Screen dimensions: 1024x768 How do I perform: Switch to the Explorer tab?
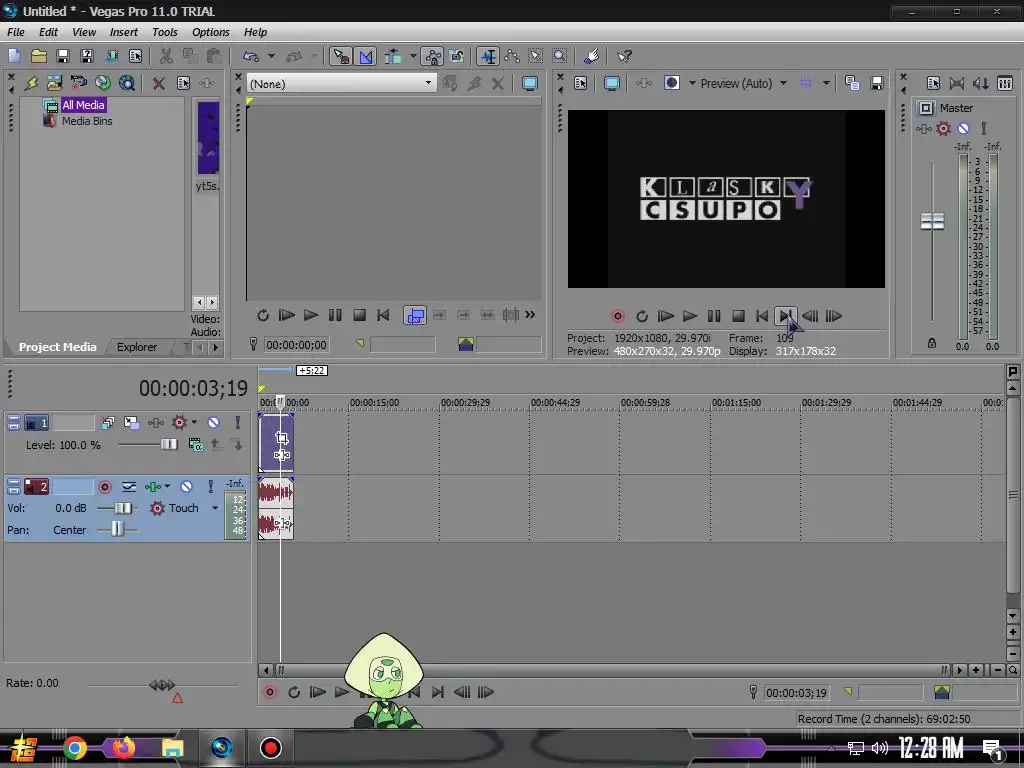[136, 347]
